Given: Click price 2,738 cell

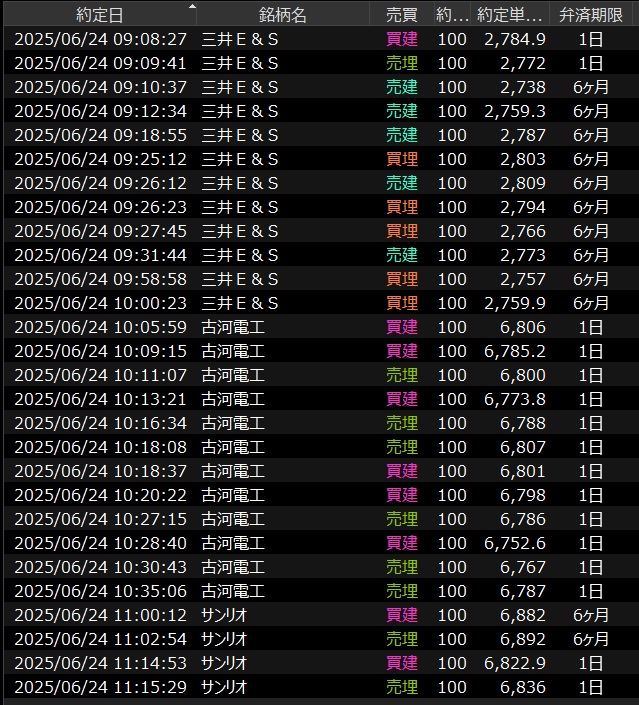Looking at the screenshot, I should (523, 87).
